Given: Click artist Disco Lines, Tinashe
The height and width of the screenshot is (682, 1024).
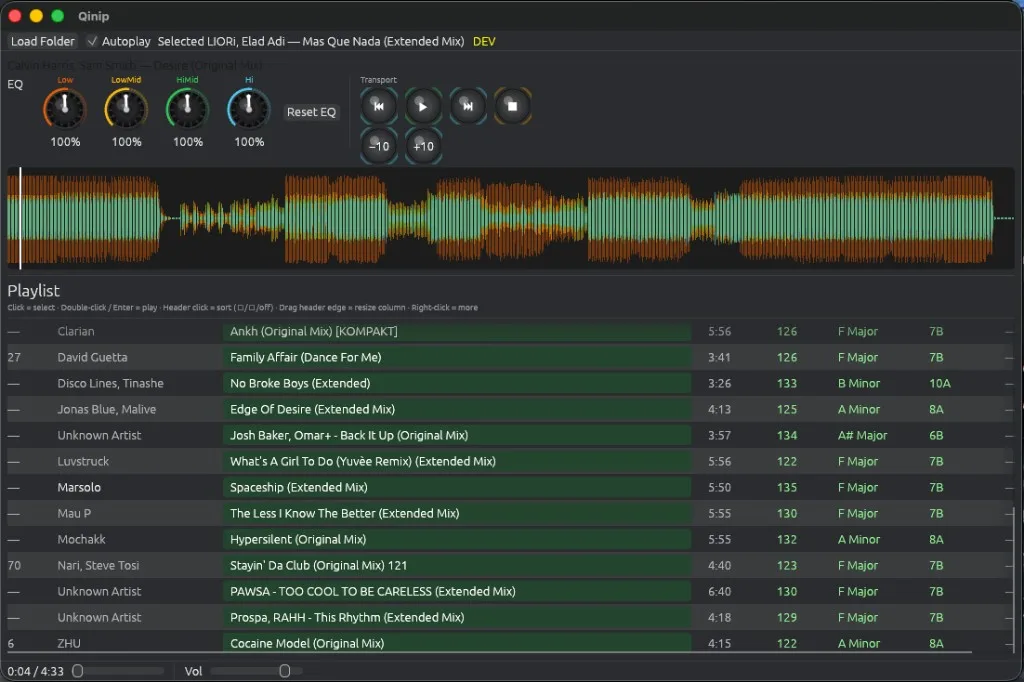Looking at the screenshot, I should pos(110,383).
